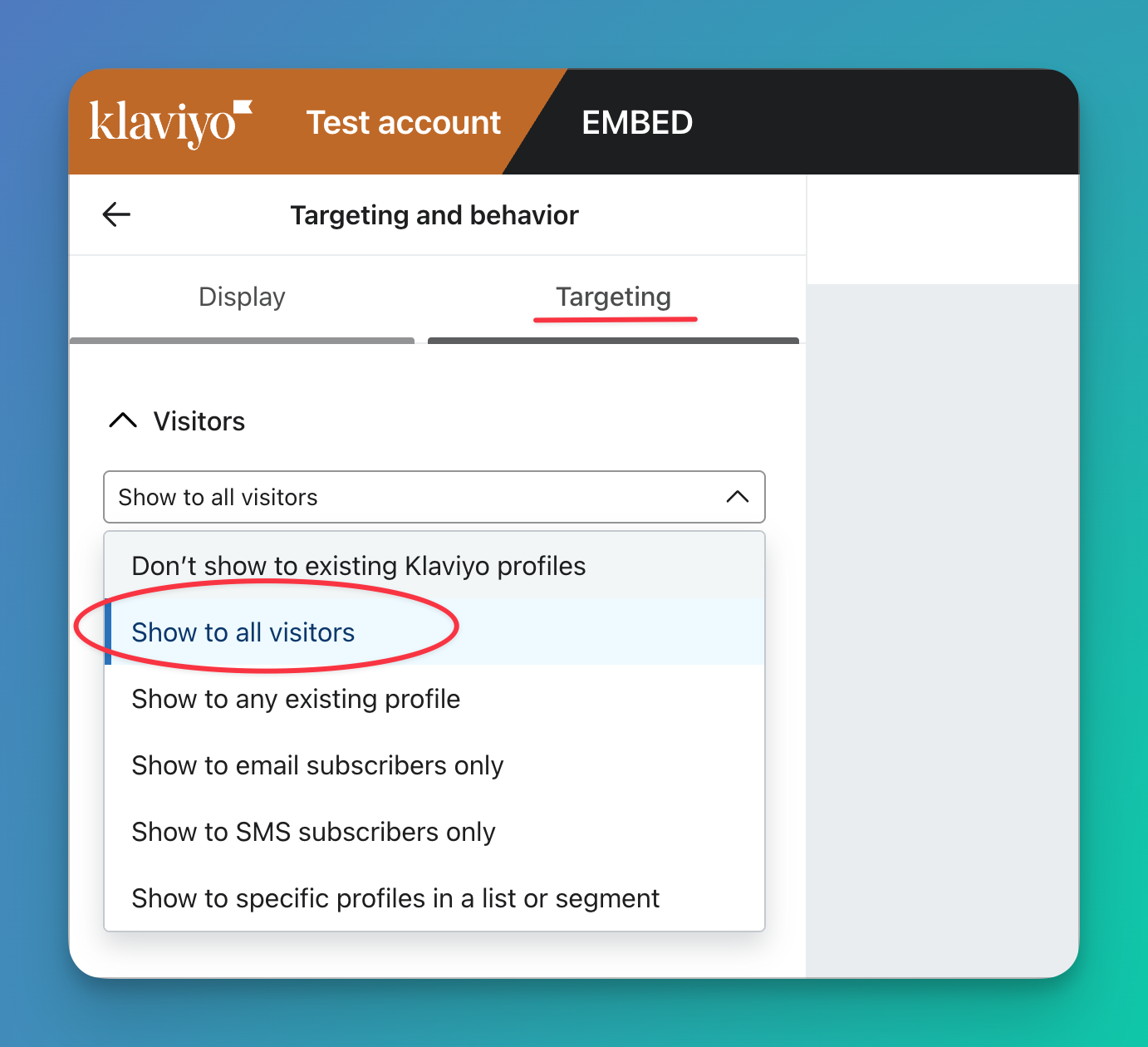The height and width of the screenshot is (1047, 1148).
Task: Select Show to SMS subscribers only
Action: point(434,832)
